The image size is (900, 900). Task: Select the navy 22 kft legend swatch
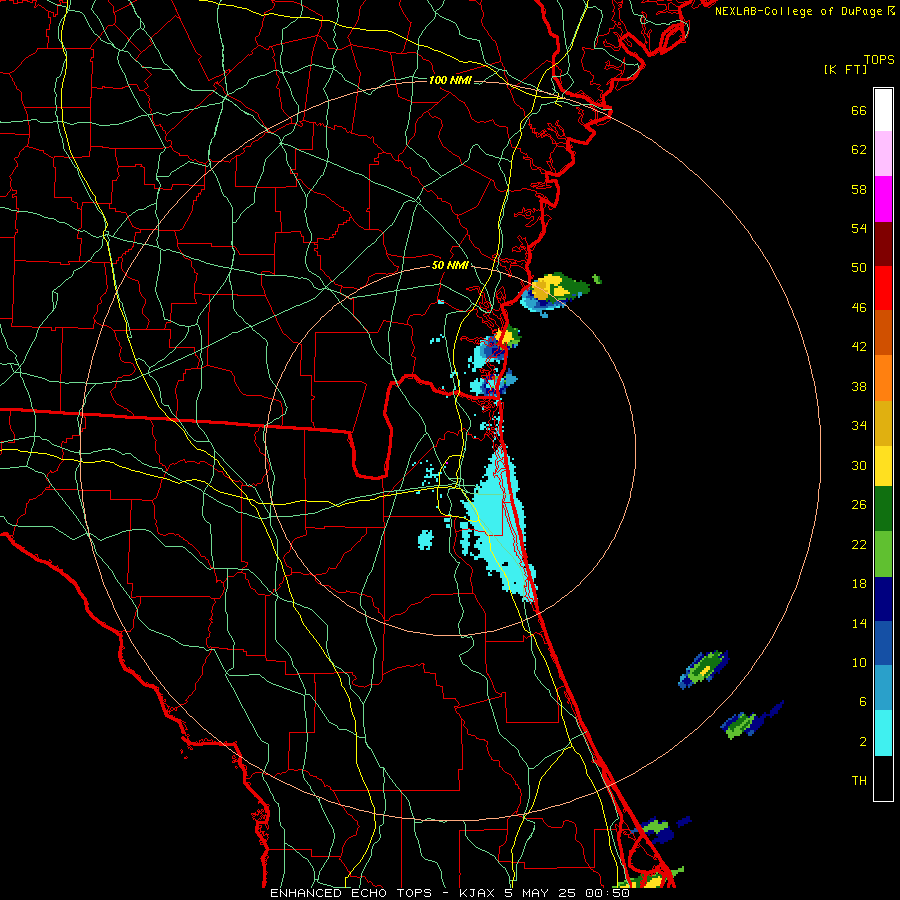coord(883,599)
